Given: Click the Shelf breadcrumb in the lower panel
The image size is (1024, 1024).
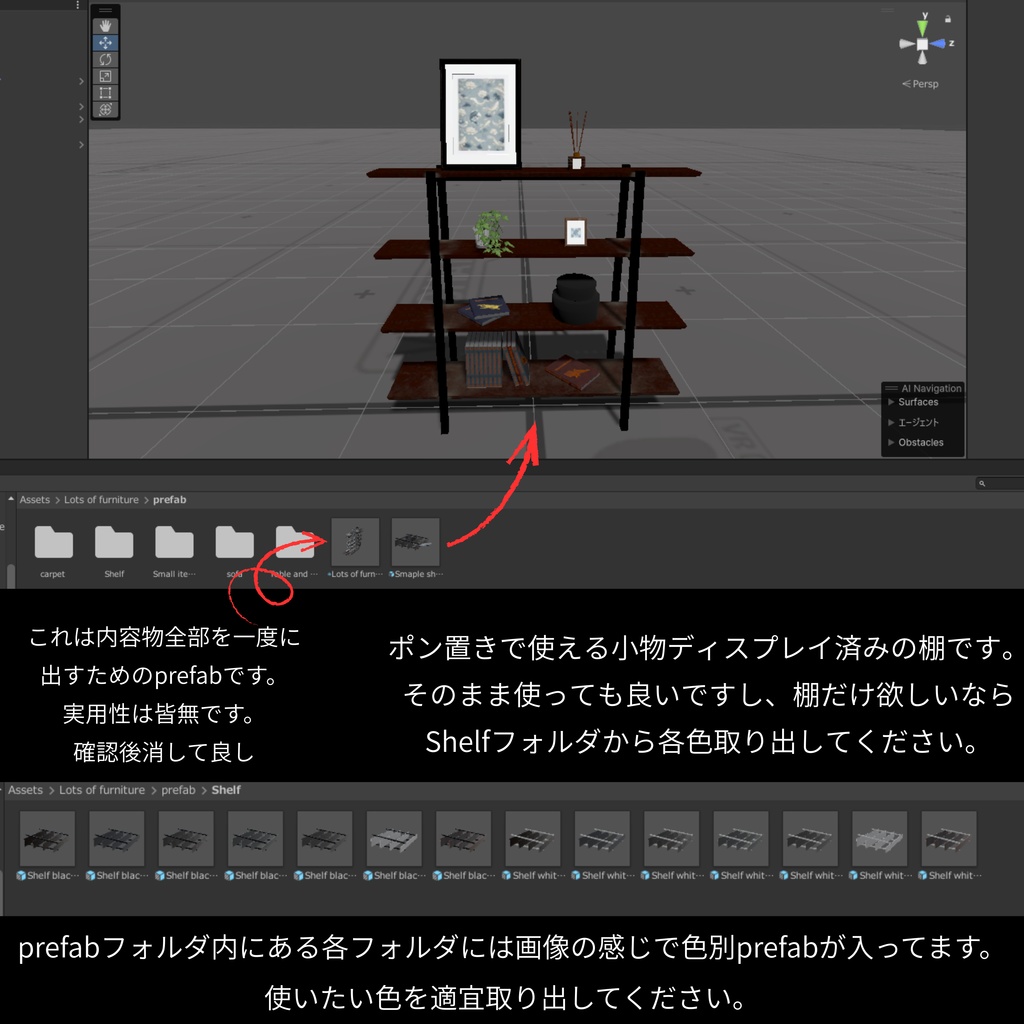Looking at the screenshot, I should point(225,789).
